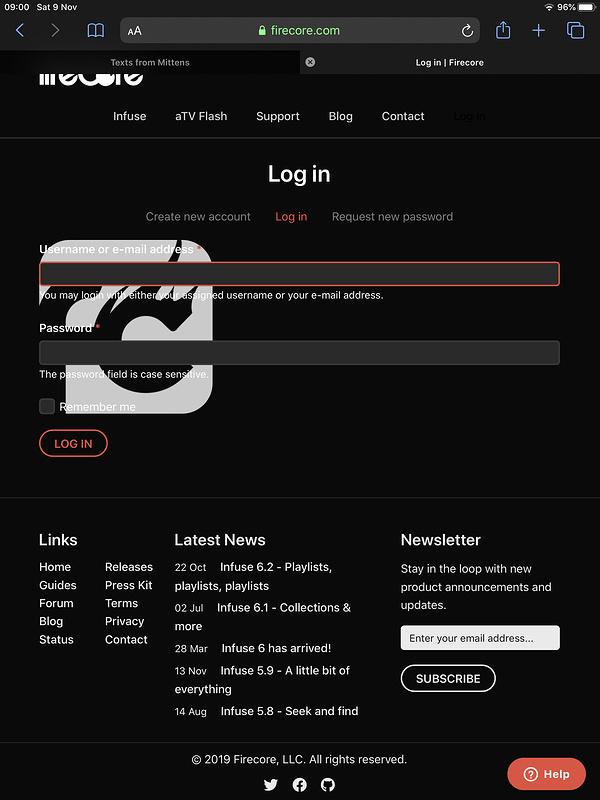600x800 pixels.
Task: Tap the Wi-Fi status icon
Action: coord(549,7)
